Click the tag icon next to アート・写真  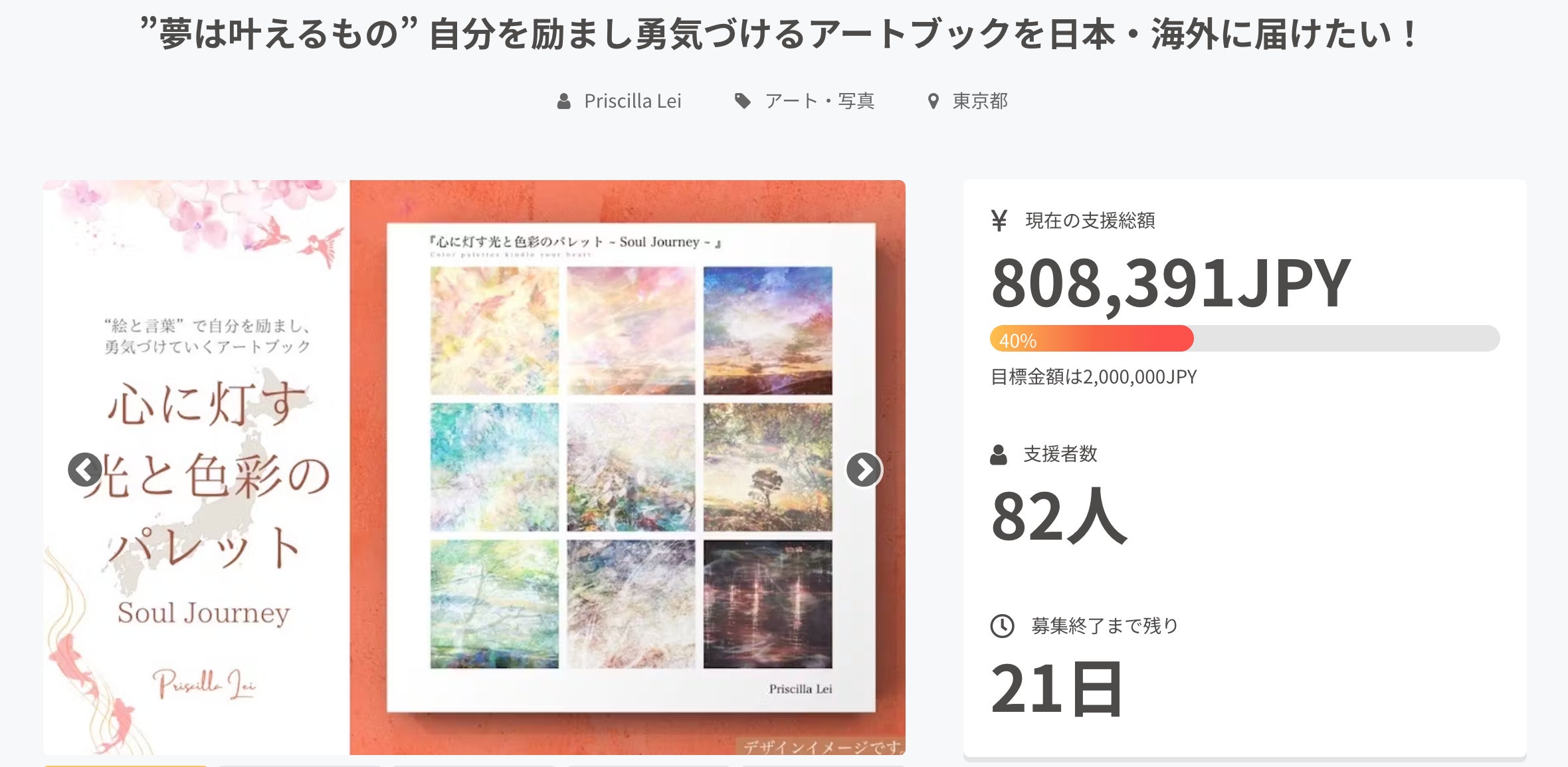[743, 101]
